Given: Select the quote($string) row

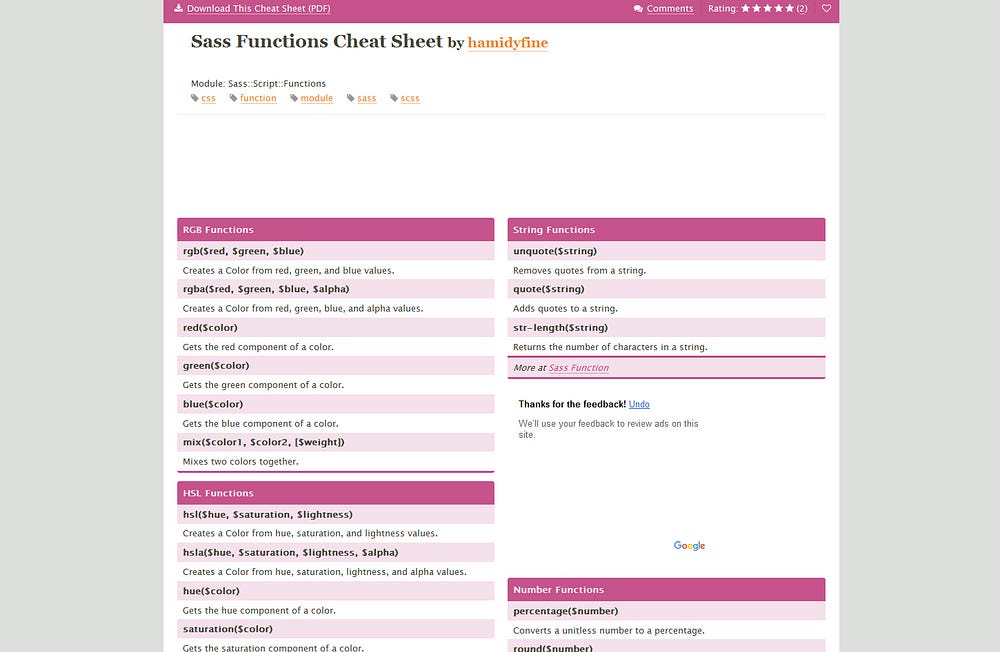Looking at the screenshot, I should [666, 289].
